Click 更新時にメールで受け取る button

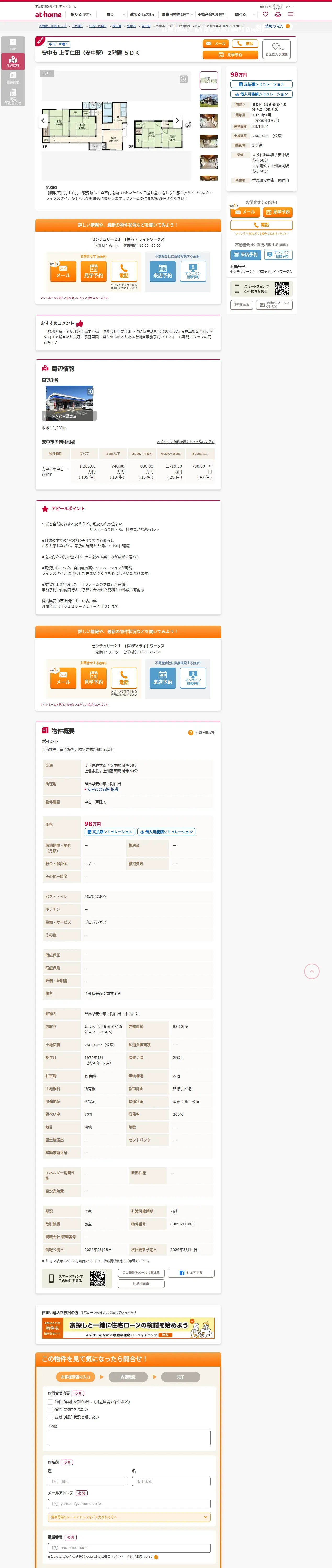pos(274,304)
